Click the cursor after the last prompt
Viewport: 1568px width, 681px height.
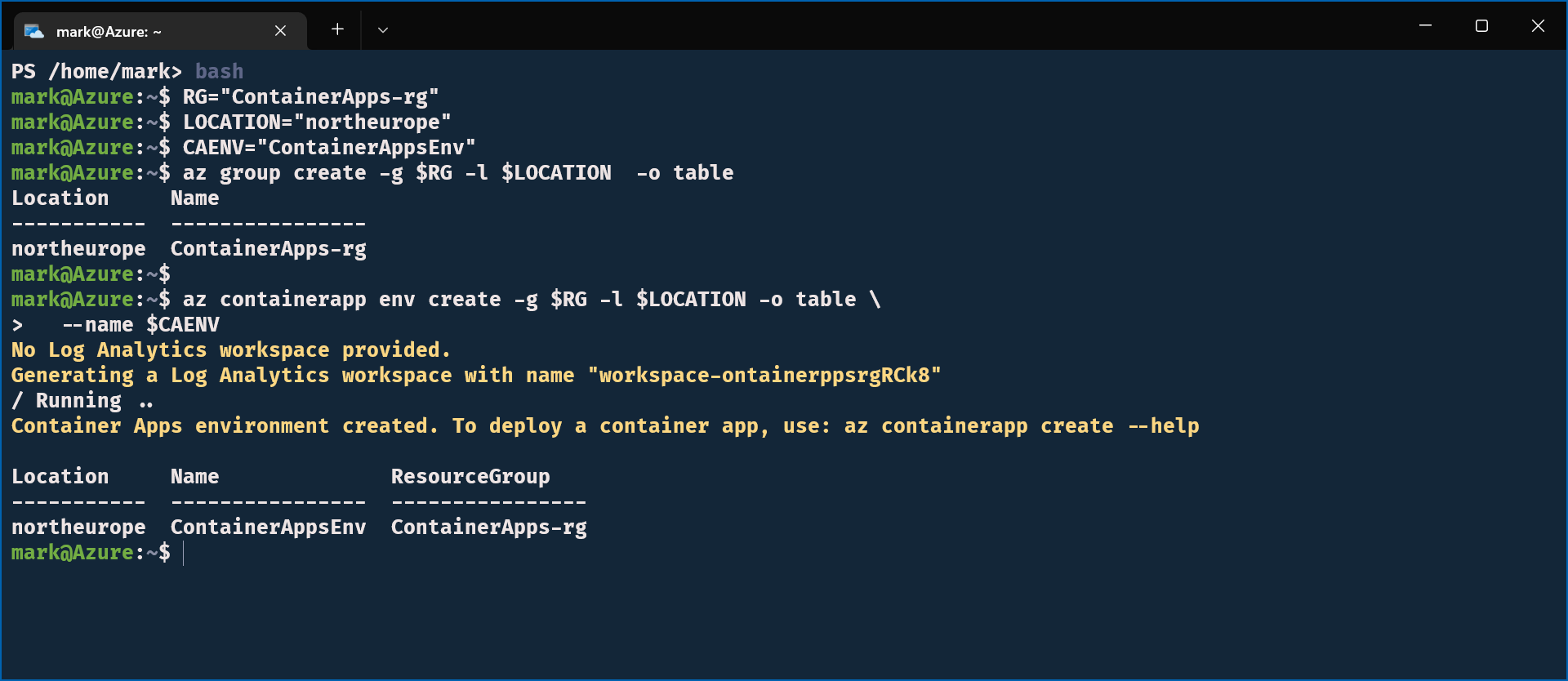[x=184, y=553]
